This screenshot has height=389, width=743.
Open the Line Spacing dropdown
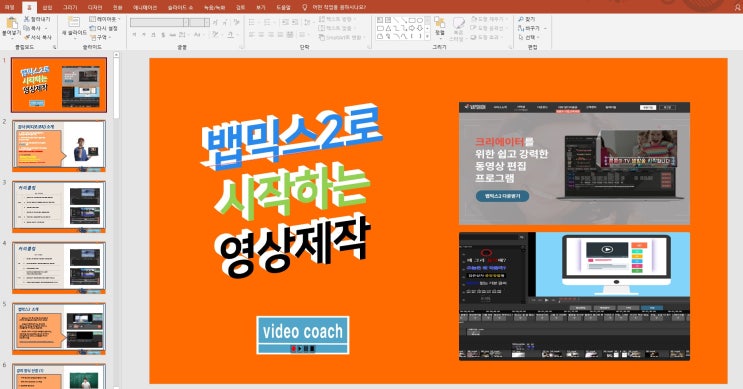308,22
